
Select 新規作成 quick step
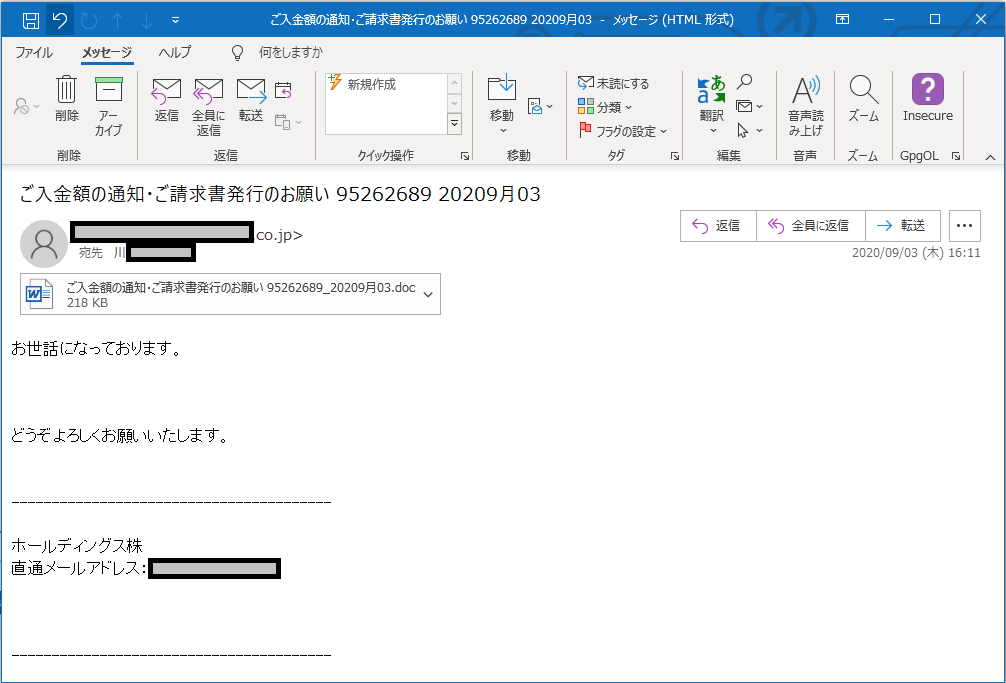pyautogui.click(x=371, y=84)
